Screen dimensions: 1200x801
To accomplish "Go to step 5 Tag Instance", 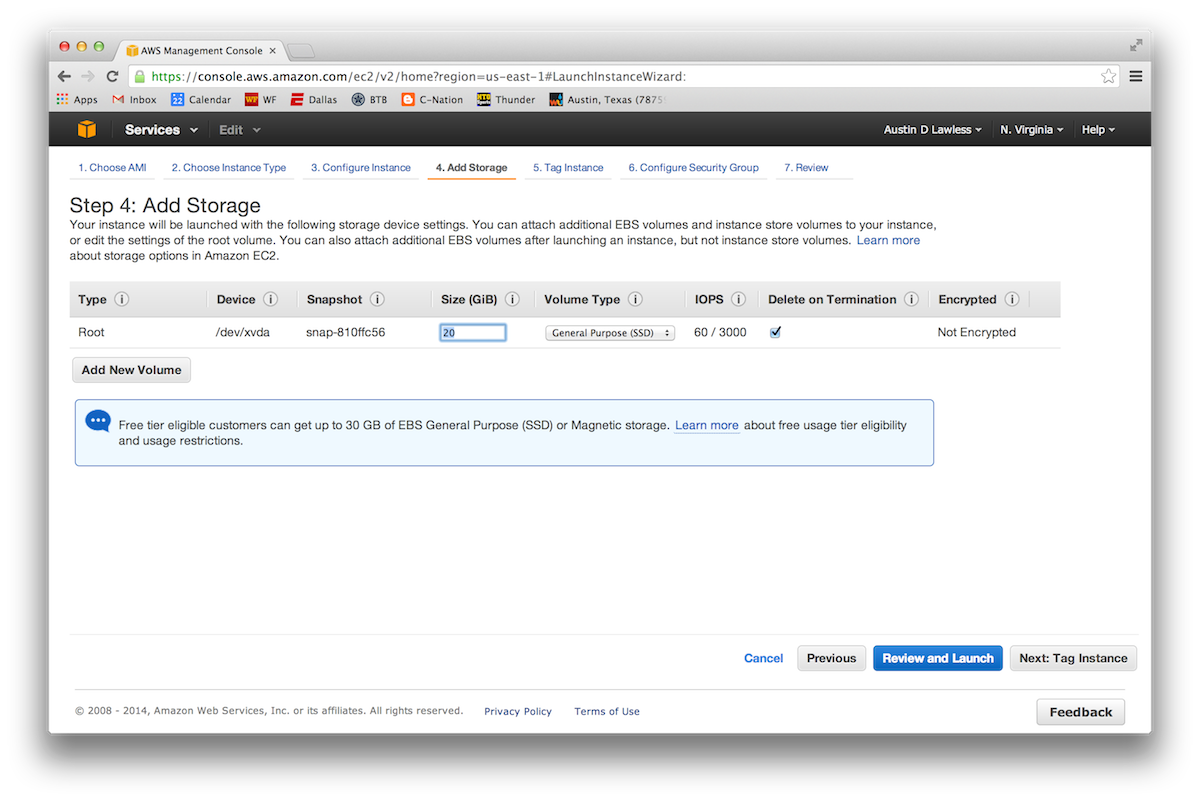I will [x=568, y=168].
